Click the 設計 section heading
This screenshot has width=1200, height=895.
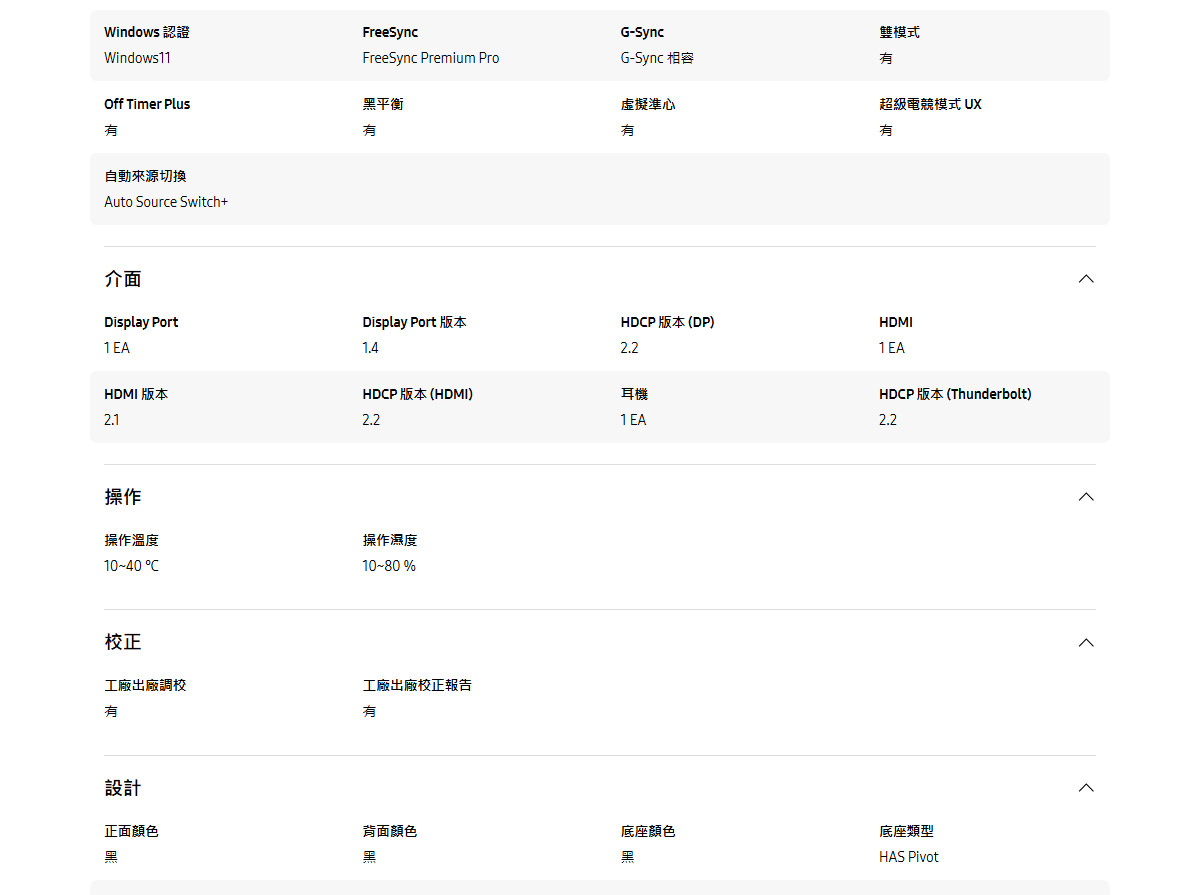coord(123,788)
